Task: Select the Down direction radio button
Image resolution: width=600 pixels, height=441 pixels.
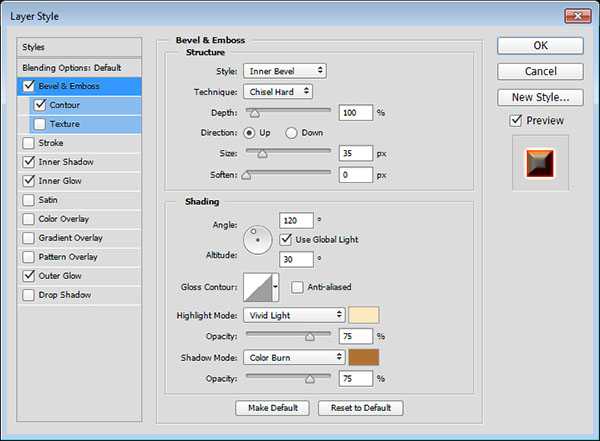Action: [292, 132]
